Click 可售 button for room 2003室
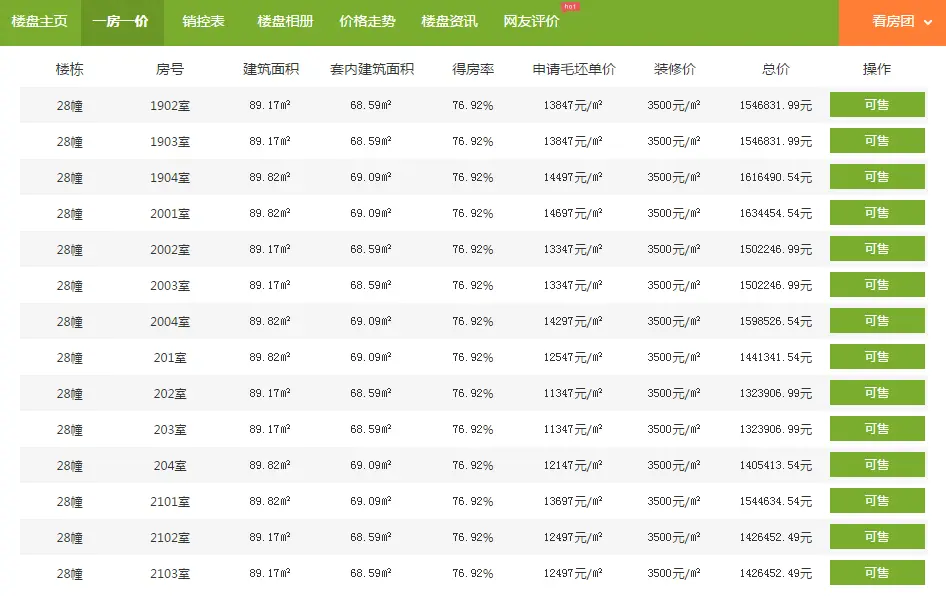 (877, 285)
